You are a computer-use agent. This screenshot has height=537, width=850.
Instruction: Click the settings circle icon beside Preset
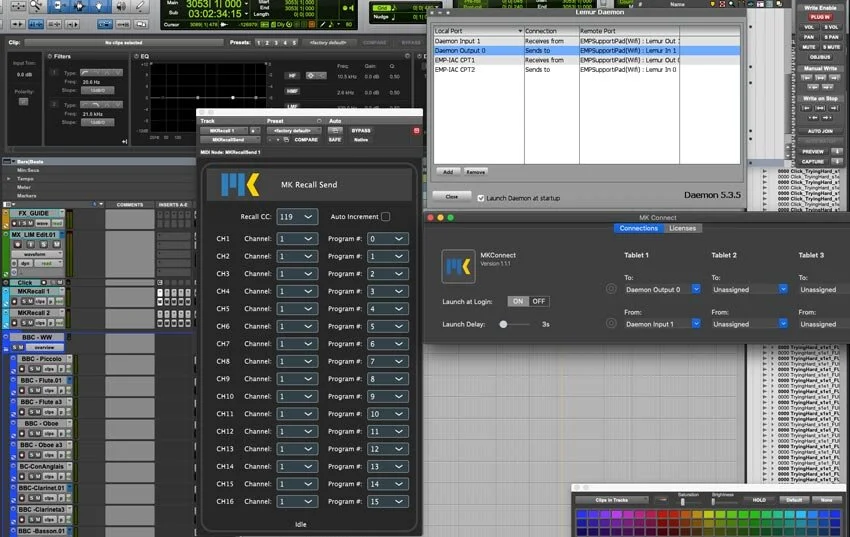(319, 121)
